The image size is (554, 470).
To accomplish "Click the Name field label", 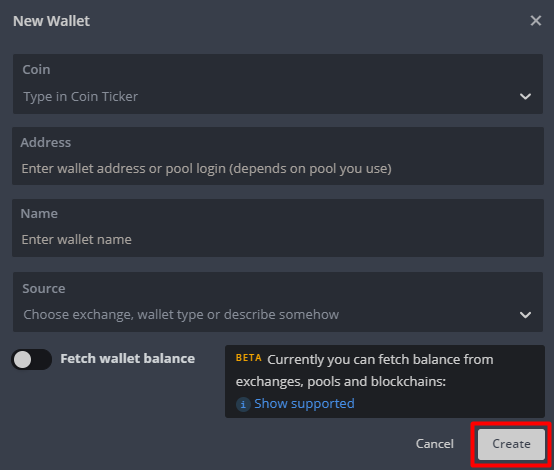I will pyautogui.click(x=39, y=213).
